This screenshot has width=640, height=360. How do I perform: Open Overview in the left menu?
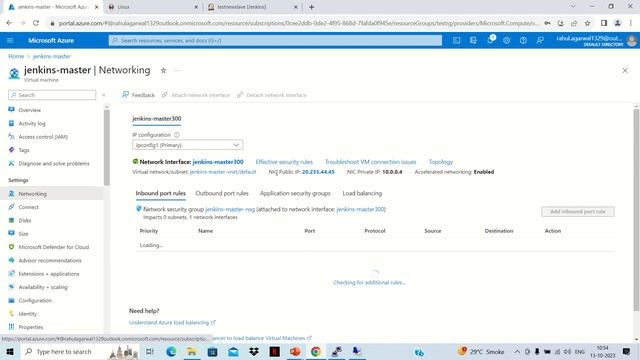tap(29, 110)
